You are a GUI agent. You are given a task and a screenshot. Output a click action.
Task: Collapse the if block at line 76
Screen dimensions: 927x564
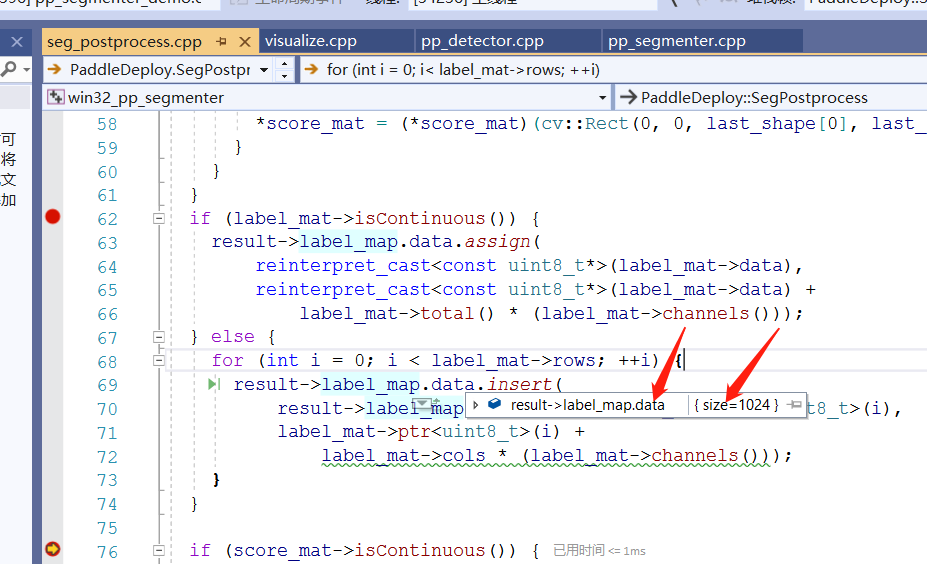[158, 550]
